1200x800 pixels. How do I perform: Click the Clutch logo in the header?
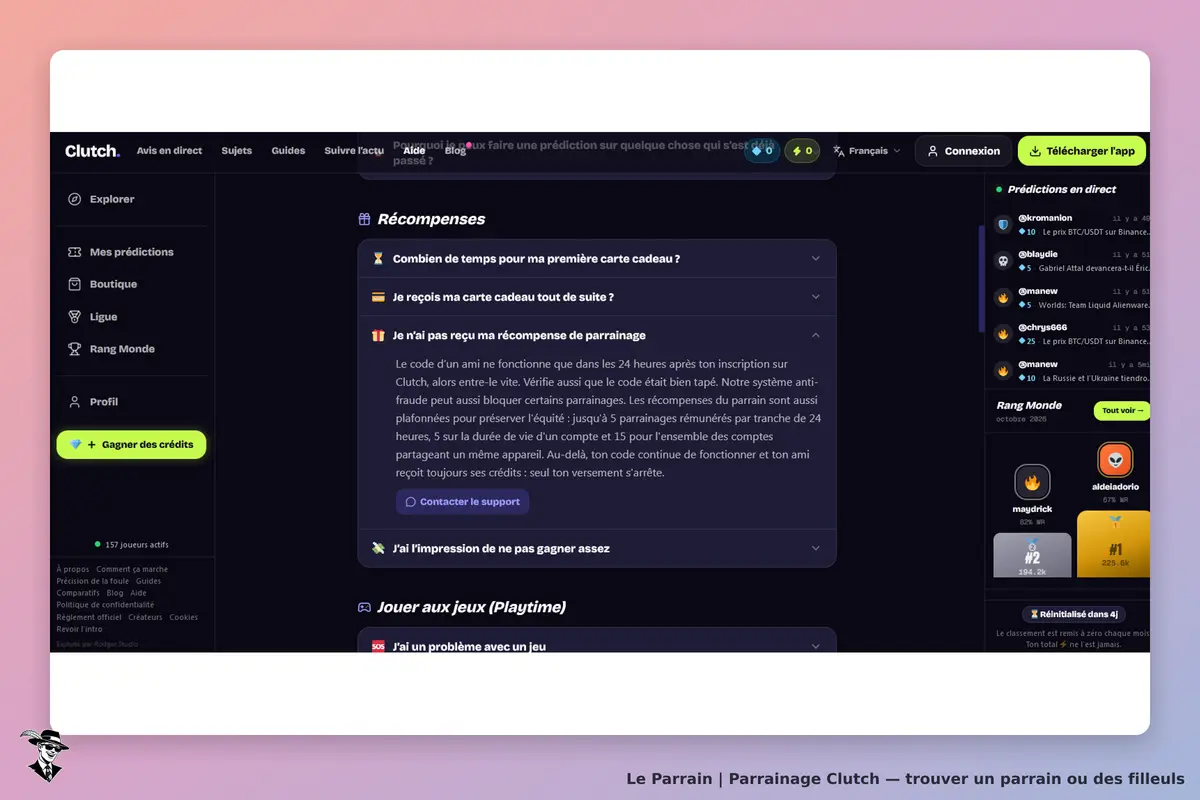coord(92,151)
